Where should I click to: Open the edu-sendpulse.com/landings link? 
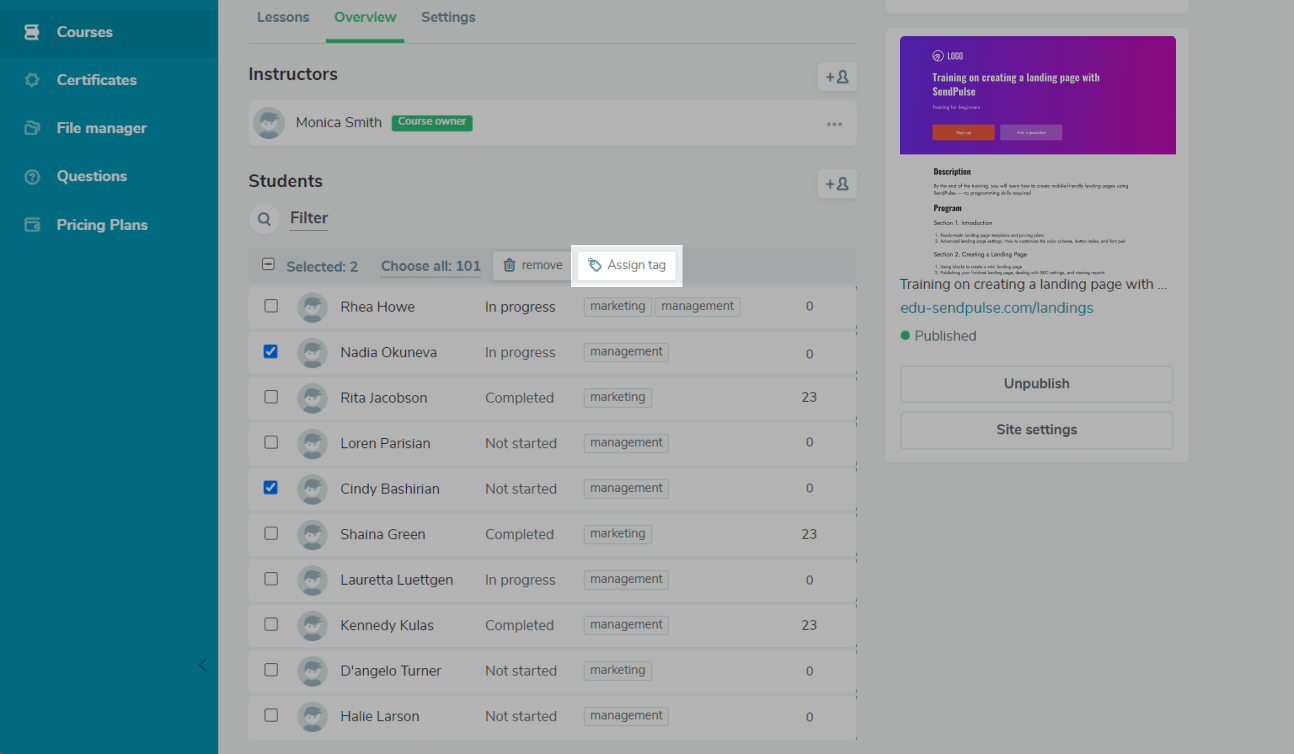[996, 308]
